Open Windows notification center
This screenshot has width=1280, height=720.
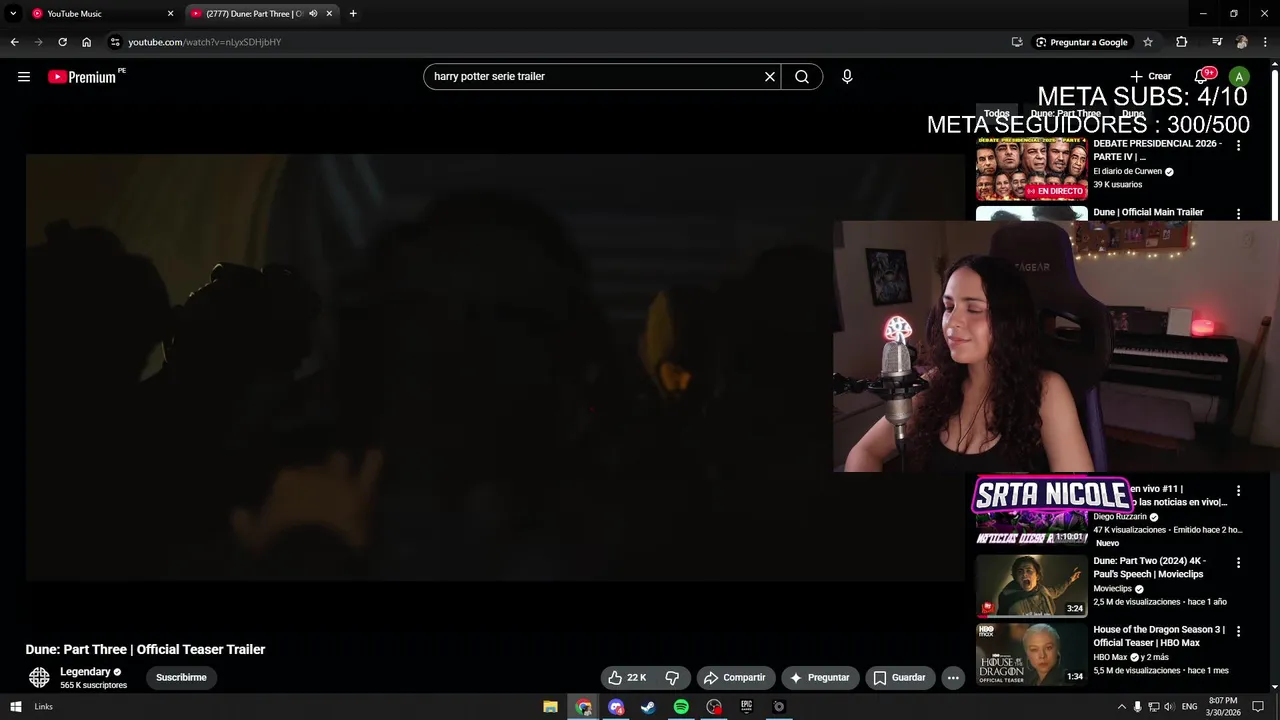click(1258, 707)
